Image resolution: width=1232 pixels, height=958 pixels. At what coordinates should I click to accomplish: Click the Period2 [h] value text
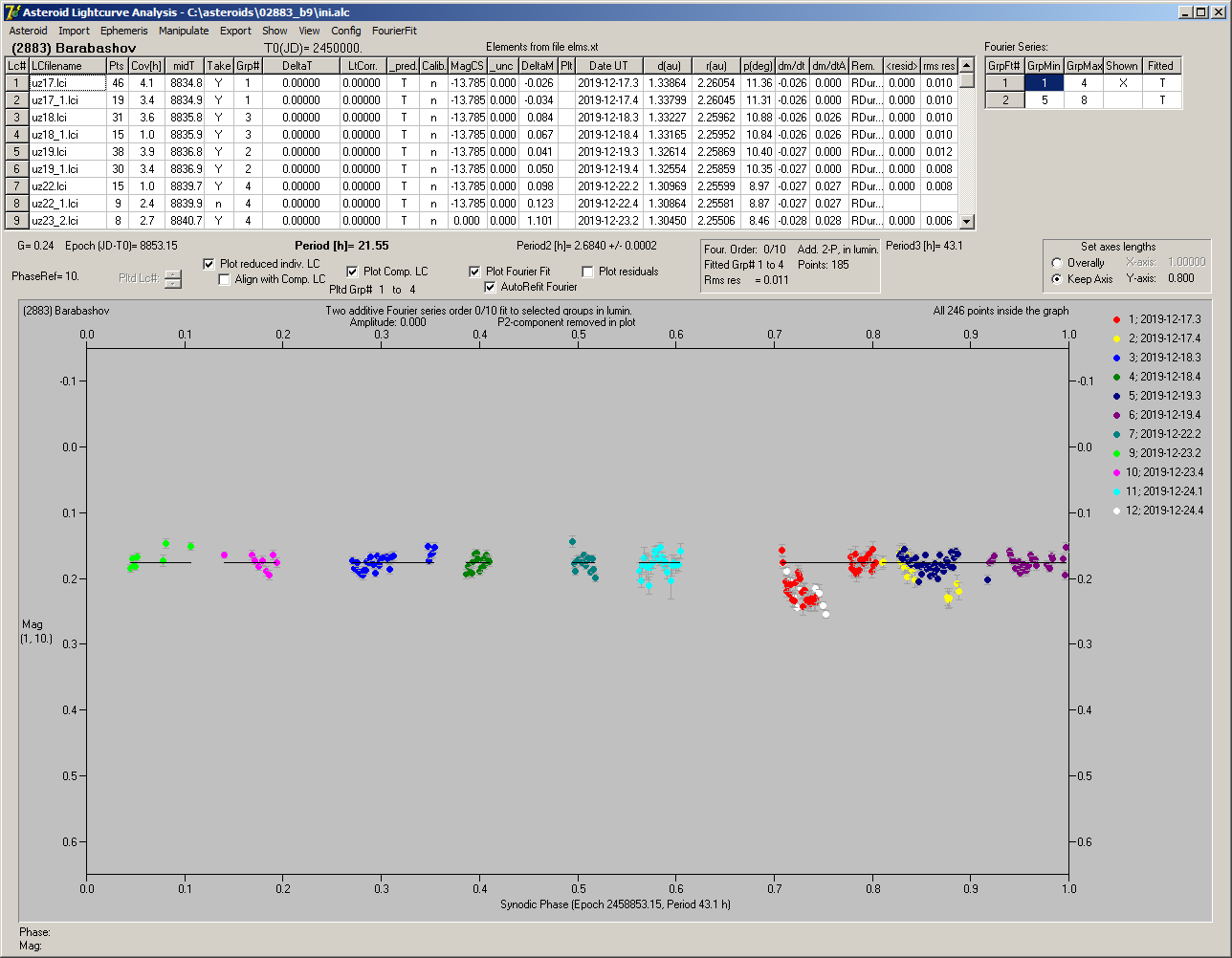pos(586,246)
